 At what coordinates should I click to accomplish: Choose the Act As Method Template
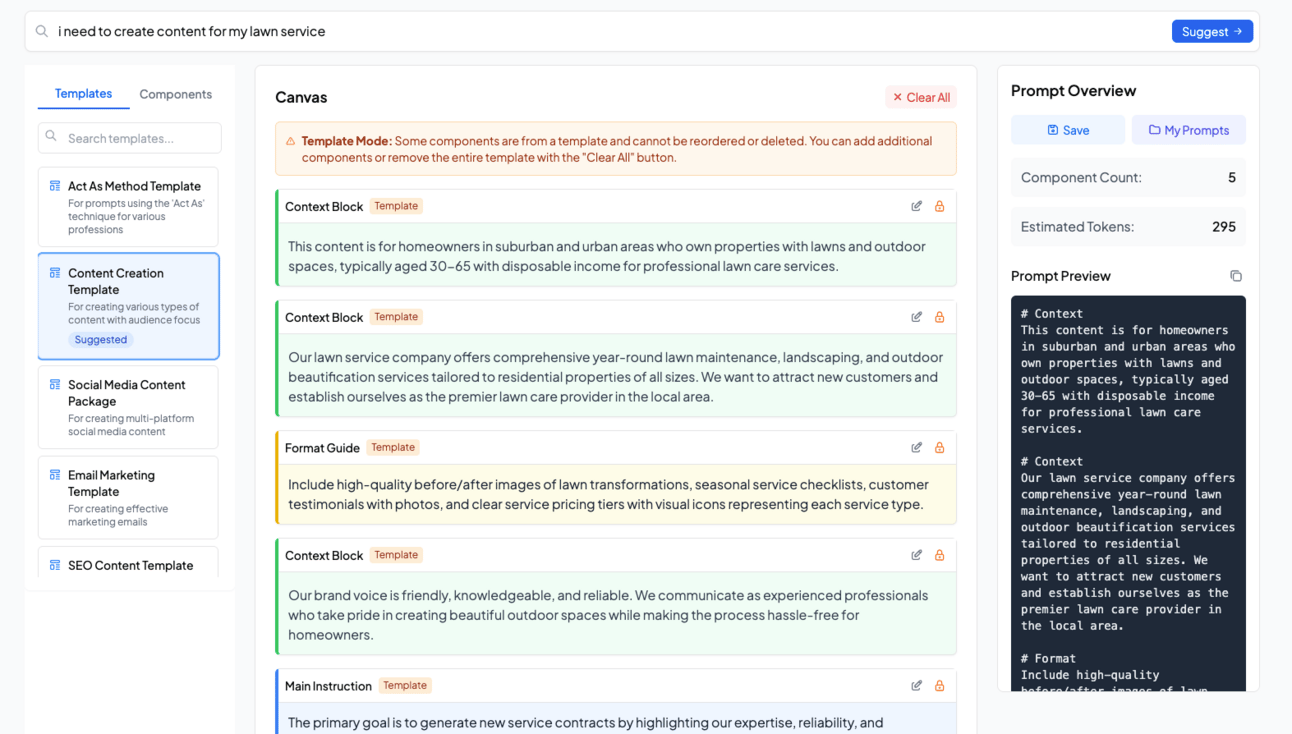[128, 206]
